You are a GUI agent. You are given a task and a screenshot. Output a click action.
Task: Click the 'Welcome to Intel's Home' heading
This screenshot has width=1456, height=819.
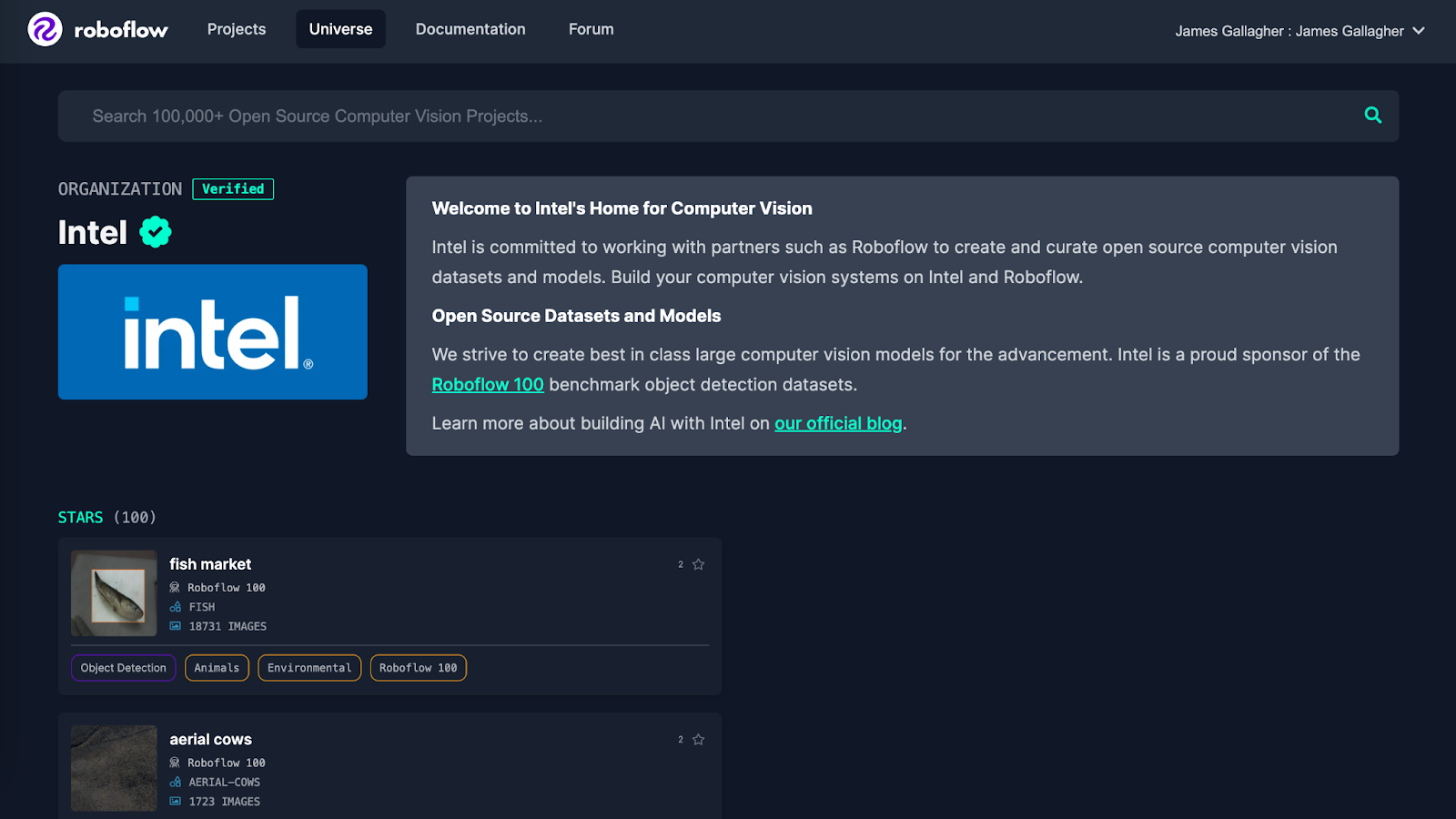tap(622, 208)
